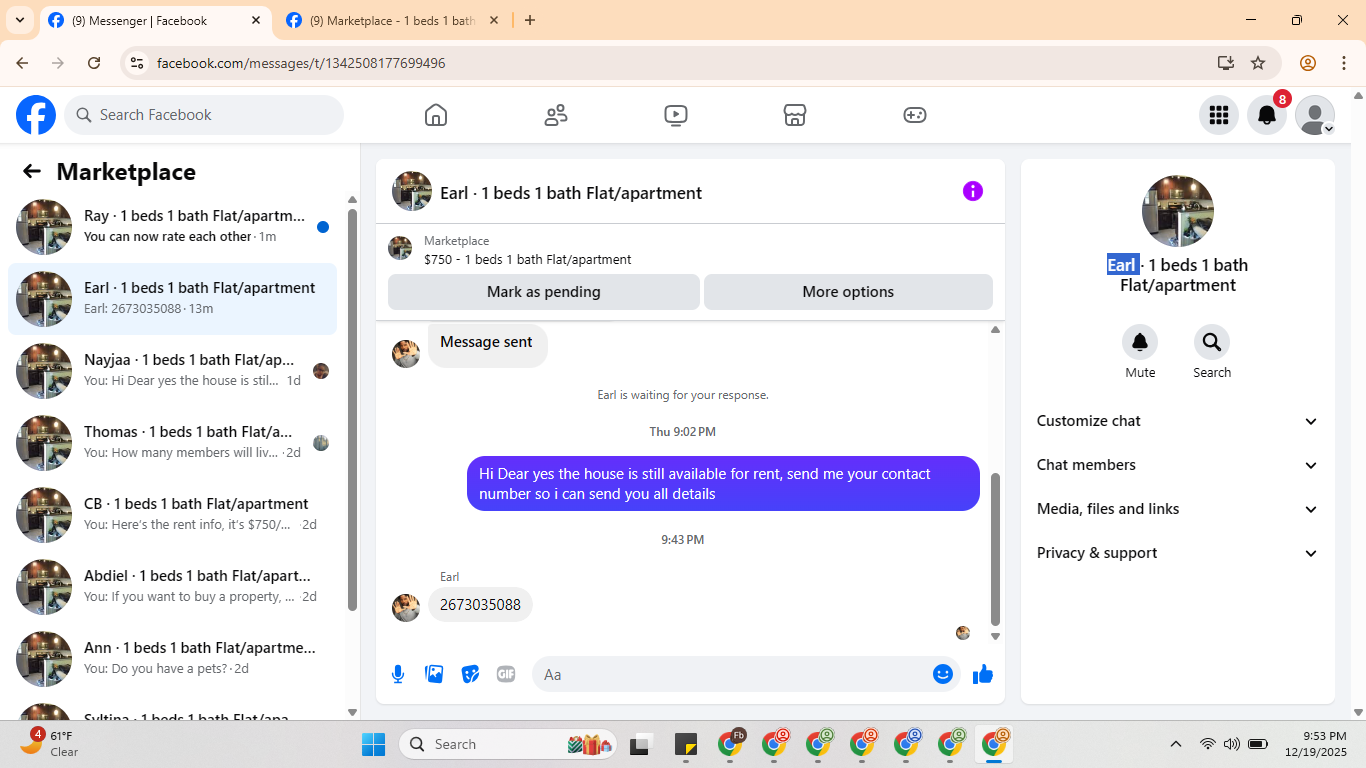
Task: Click More options button
Action: (848, 292)
